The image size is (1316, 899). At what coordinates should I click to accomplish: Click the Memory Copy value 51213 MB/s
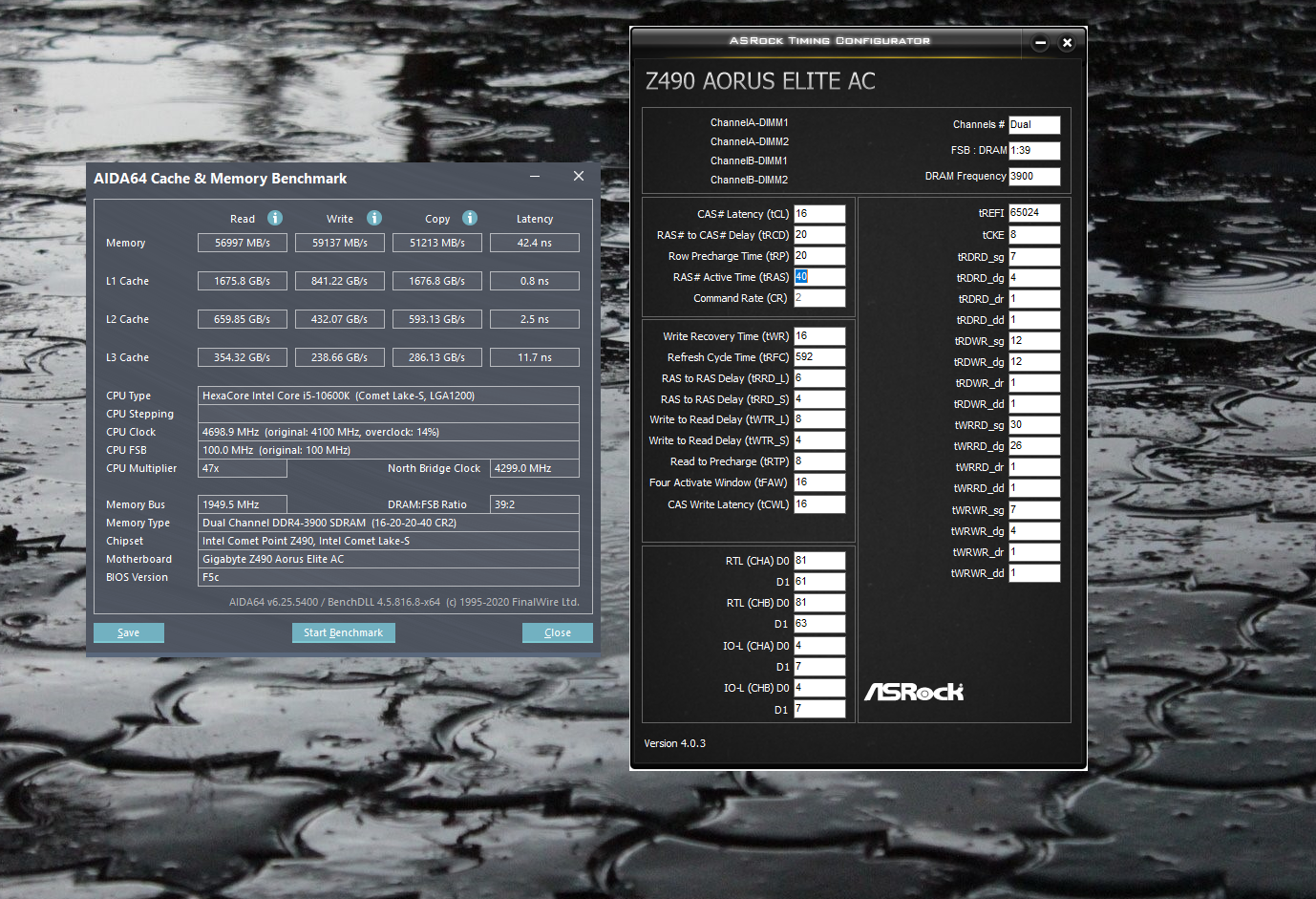437,243
